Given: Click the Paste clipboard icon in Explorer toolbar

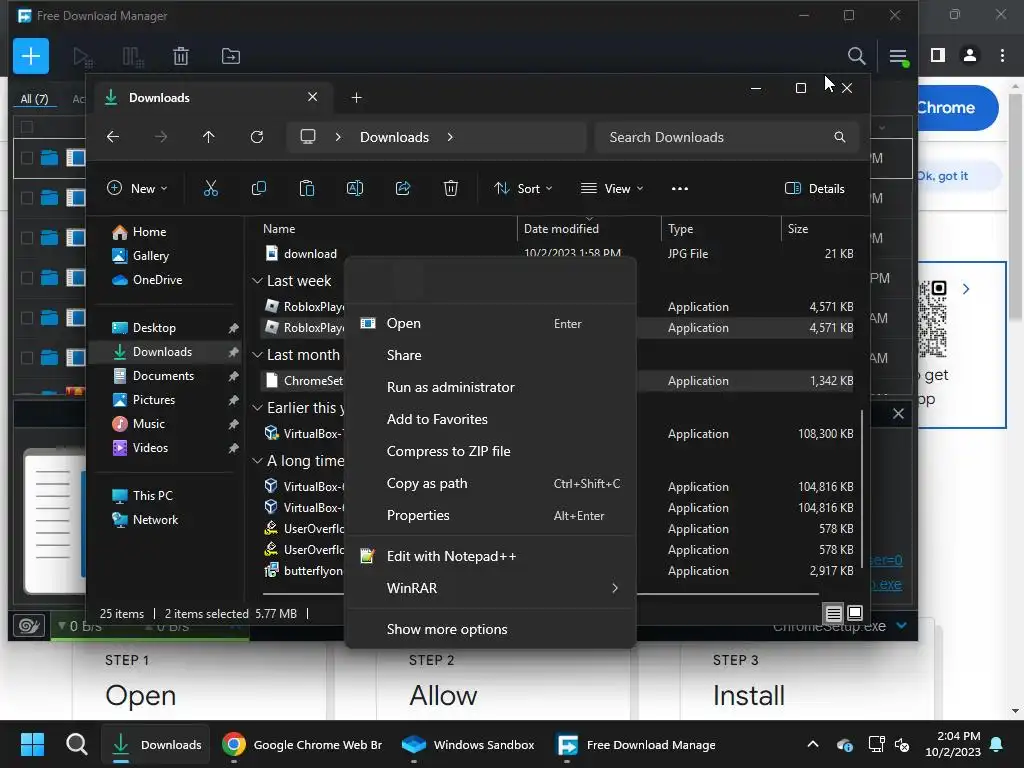Looking at the screenshot, I should pyautogui.click(x=306, y=189).
